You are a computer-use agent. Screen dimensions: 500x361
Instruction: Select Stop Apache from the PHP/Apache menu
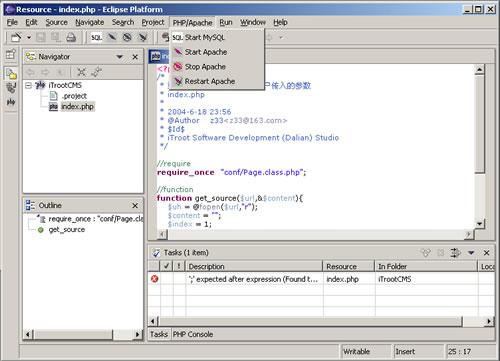coord(217,67)
